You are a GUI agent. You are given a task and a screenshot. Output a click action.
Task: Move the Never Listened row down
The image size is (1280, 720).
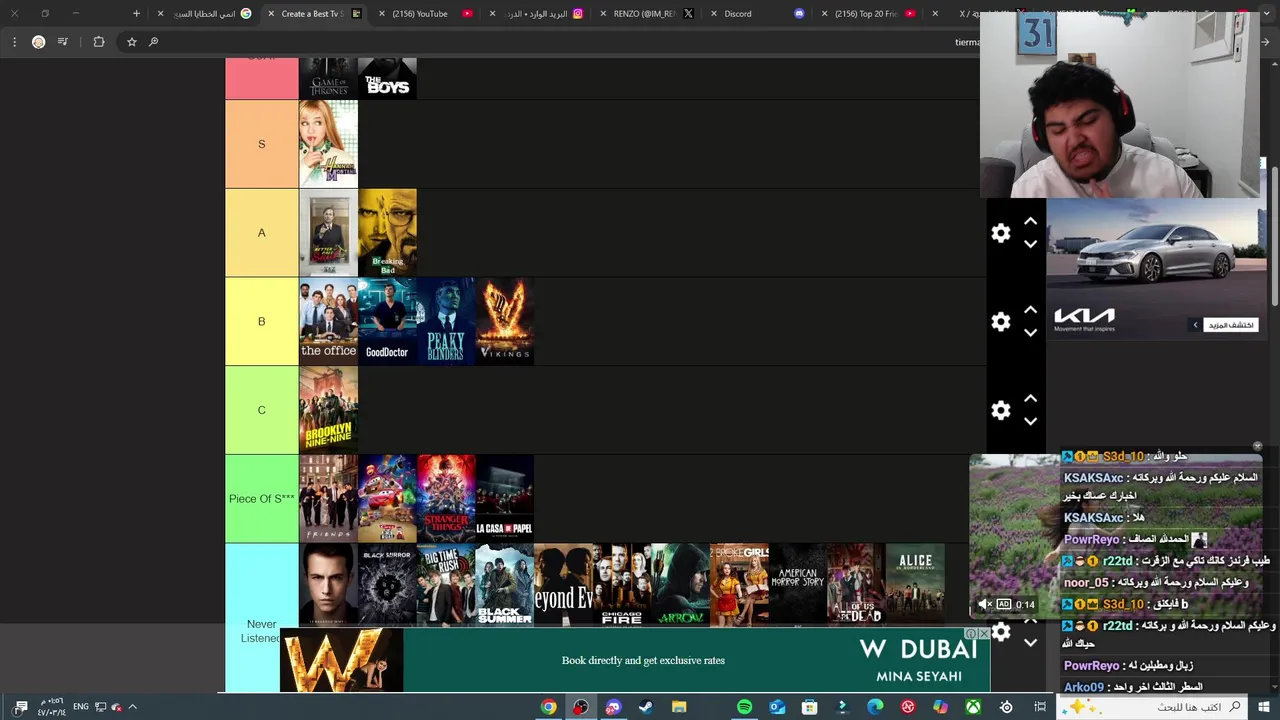pyautogui.click(x=1031, y=643)
